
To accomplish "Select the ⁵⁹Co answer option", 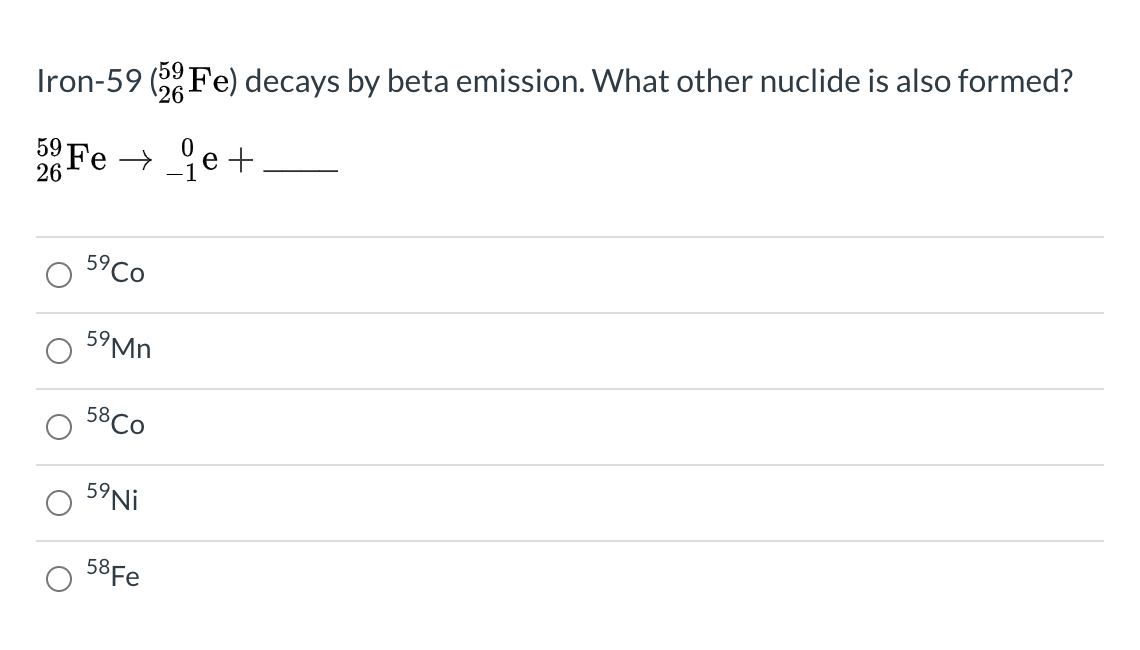I will [59, 274].
